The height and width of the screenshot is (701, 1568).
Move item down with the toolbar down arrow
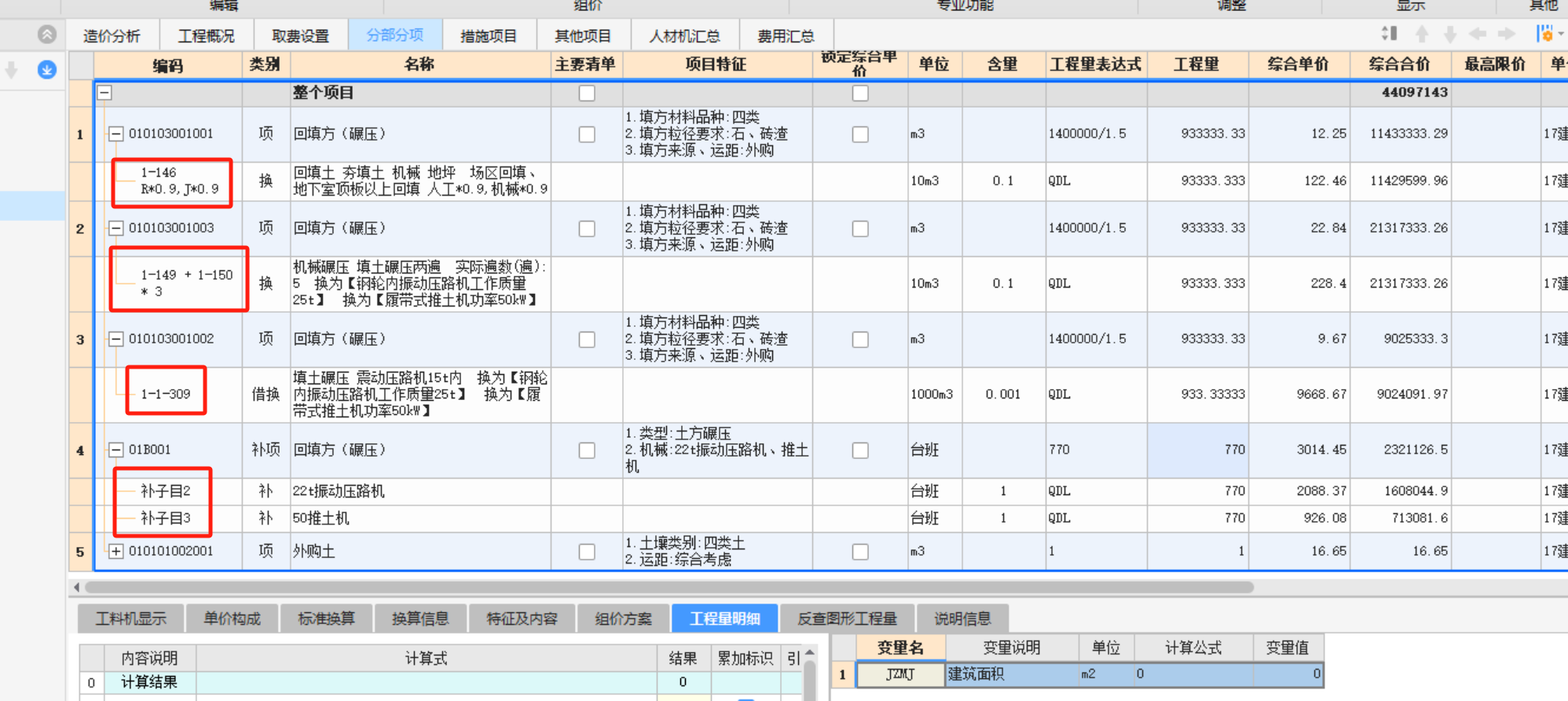[x=1450, y=34]
